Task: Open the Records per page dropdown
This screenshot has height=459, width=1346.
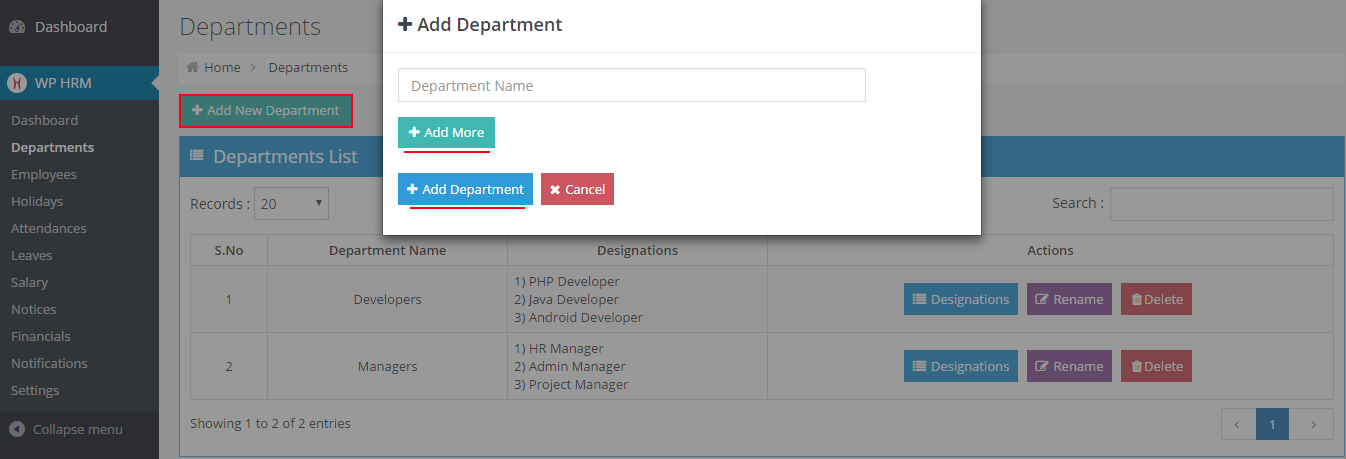Action: 291,204
